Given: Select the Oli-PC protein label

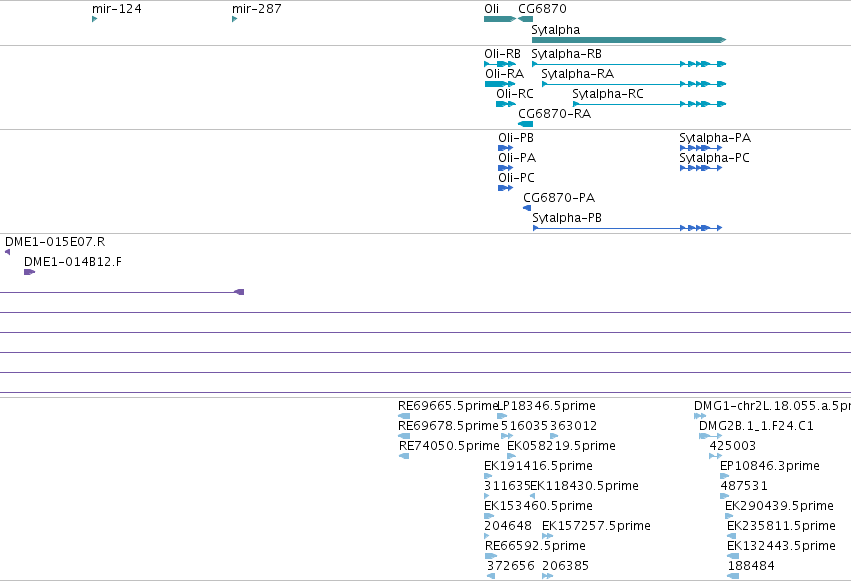Looking at the screenshot, I should pyautogui.click(x=516, y=178).
